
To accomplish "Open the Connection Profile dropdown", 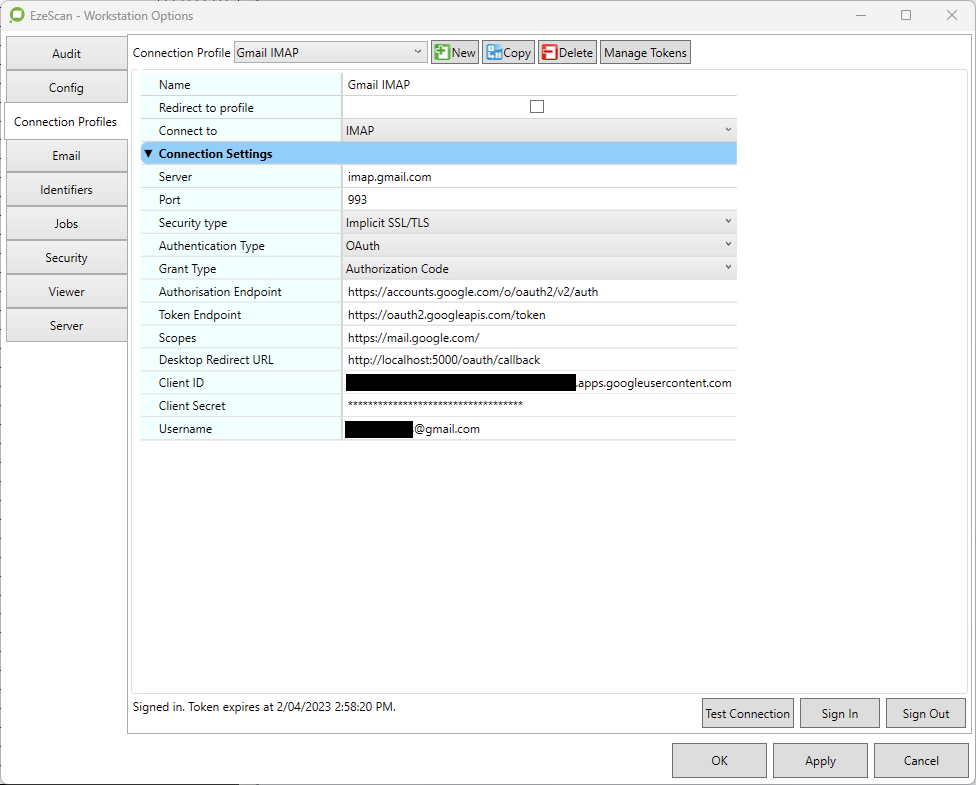I will click(330, 53).
